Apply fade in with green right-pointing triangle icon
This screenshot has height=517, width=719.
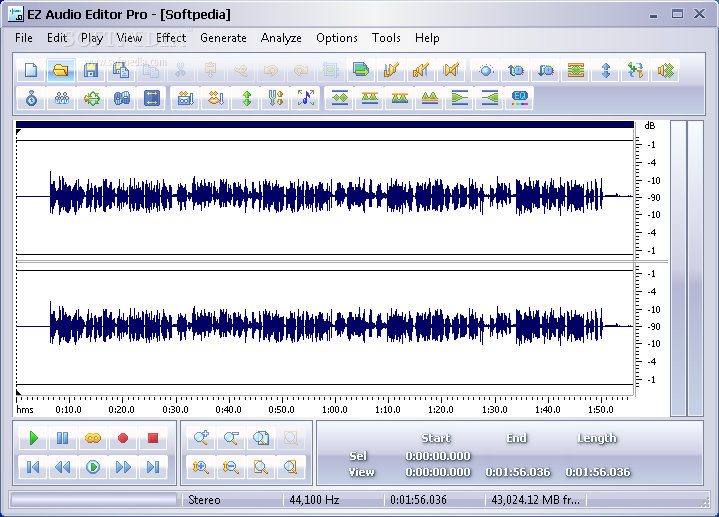click(x=459, y=98)
